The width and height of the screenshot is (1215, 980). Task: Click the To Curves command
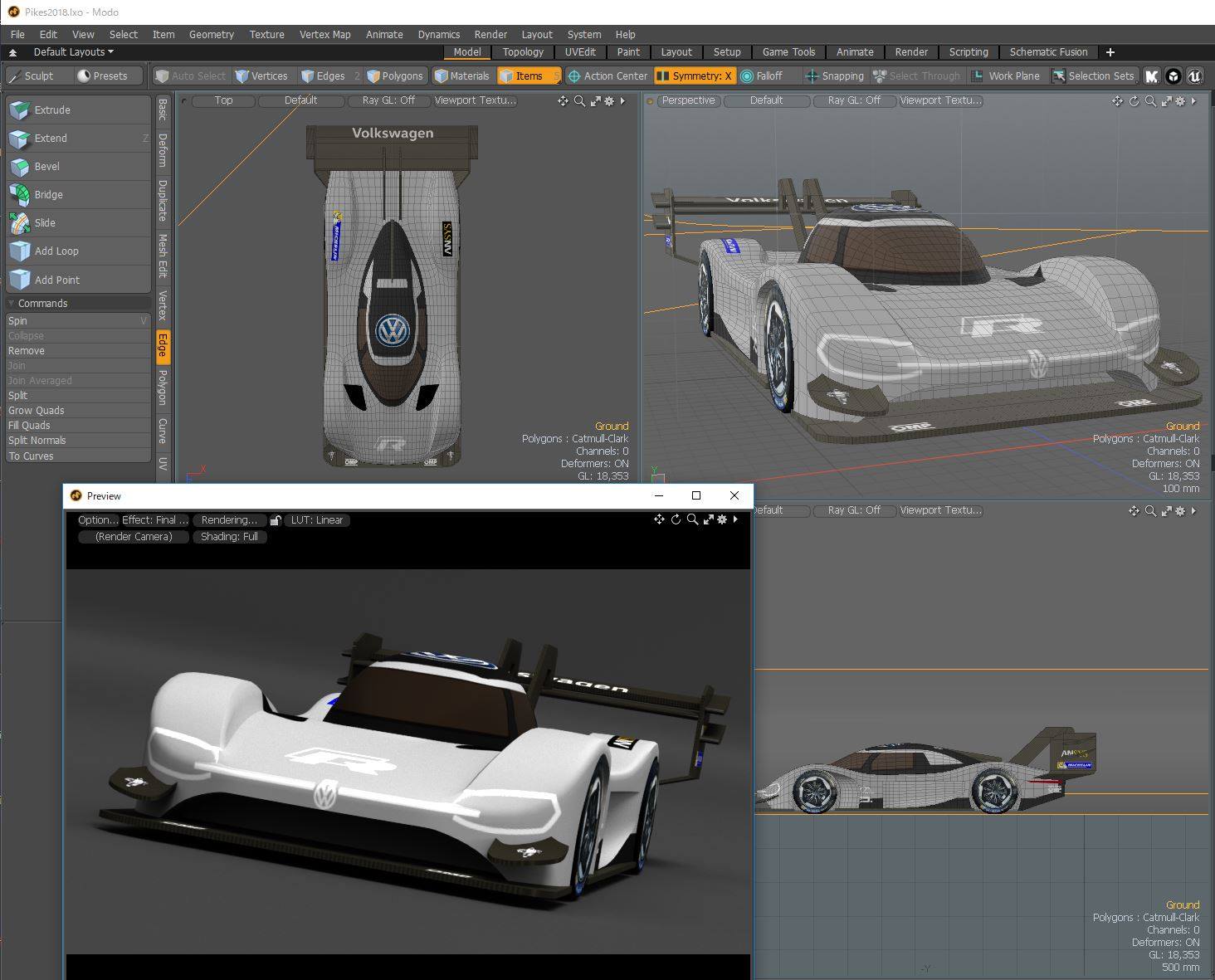78,456
